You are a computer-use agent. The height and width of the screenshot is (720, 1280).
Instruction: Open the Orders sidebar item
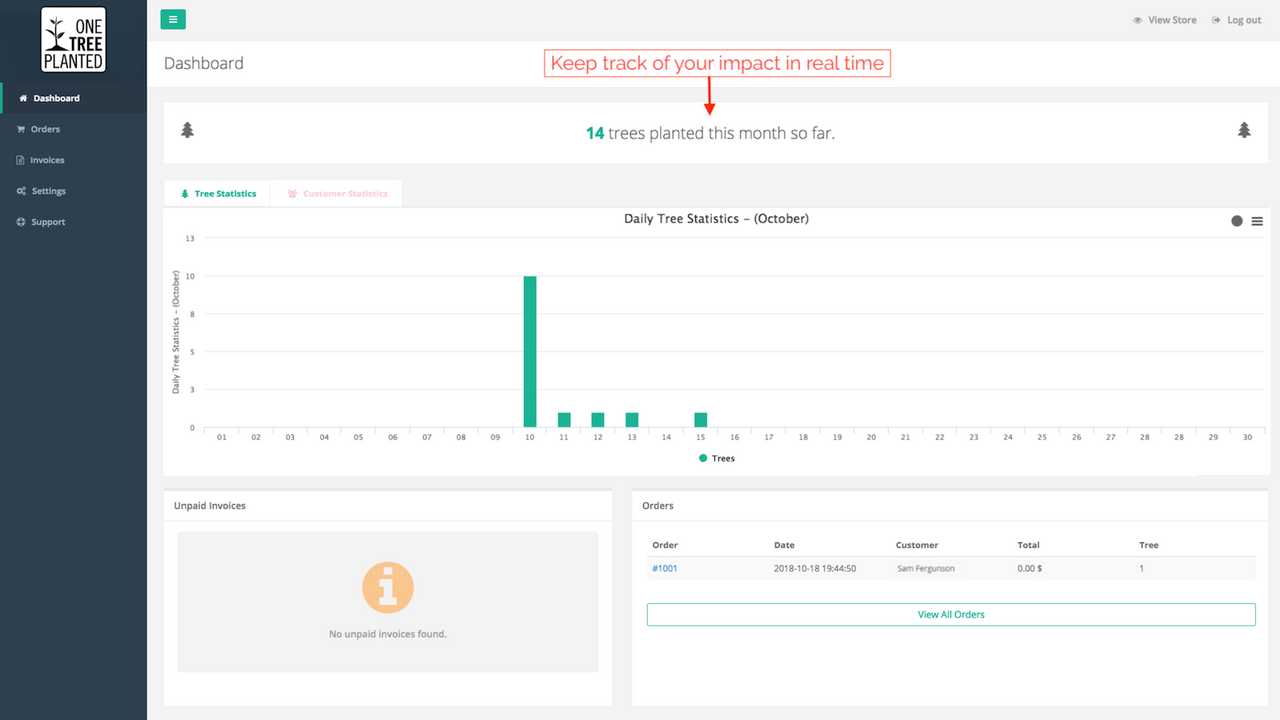point(45,129)
